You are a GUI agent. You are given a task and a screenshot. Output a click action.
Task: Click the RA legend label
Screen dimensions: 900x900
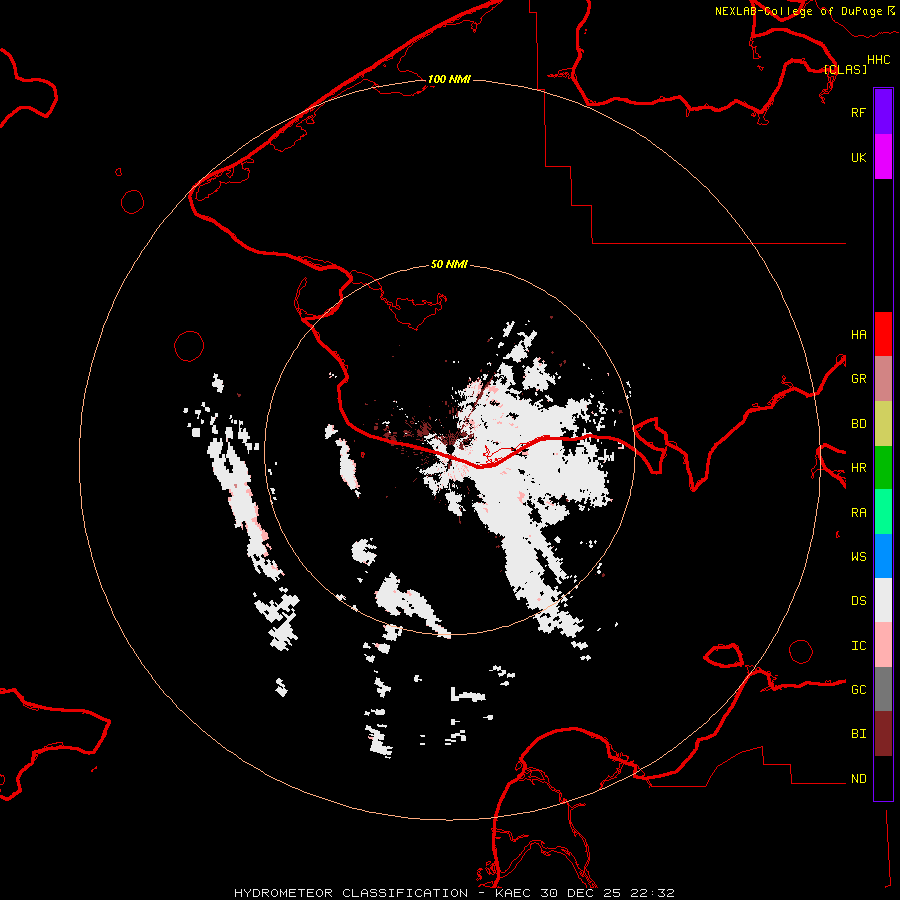858,512
